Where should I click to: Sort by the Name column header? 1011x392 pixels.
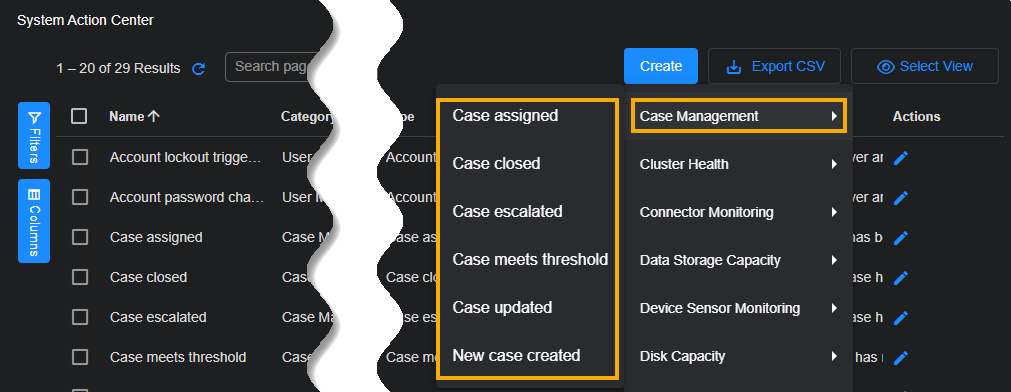tap(135, 116)
